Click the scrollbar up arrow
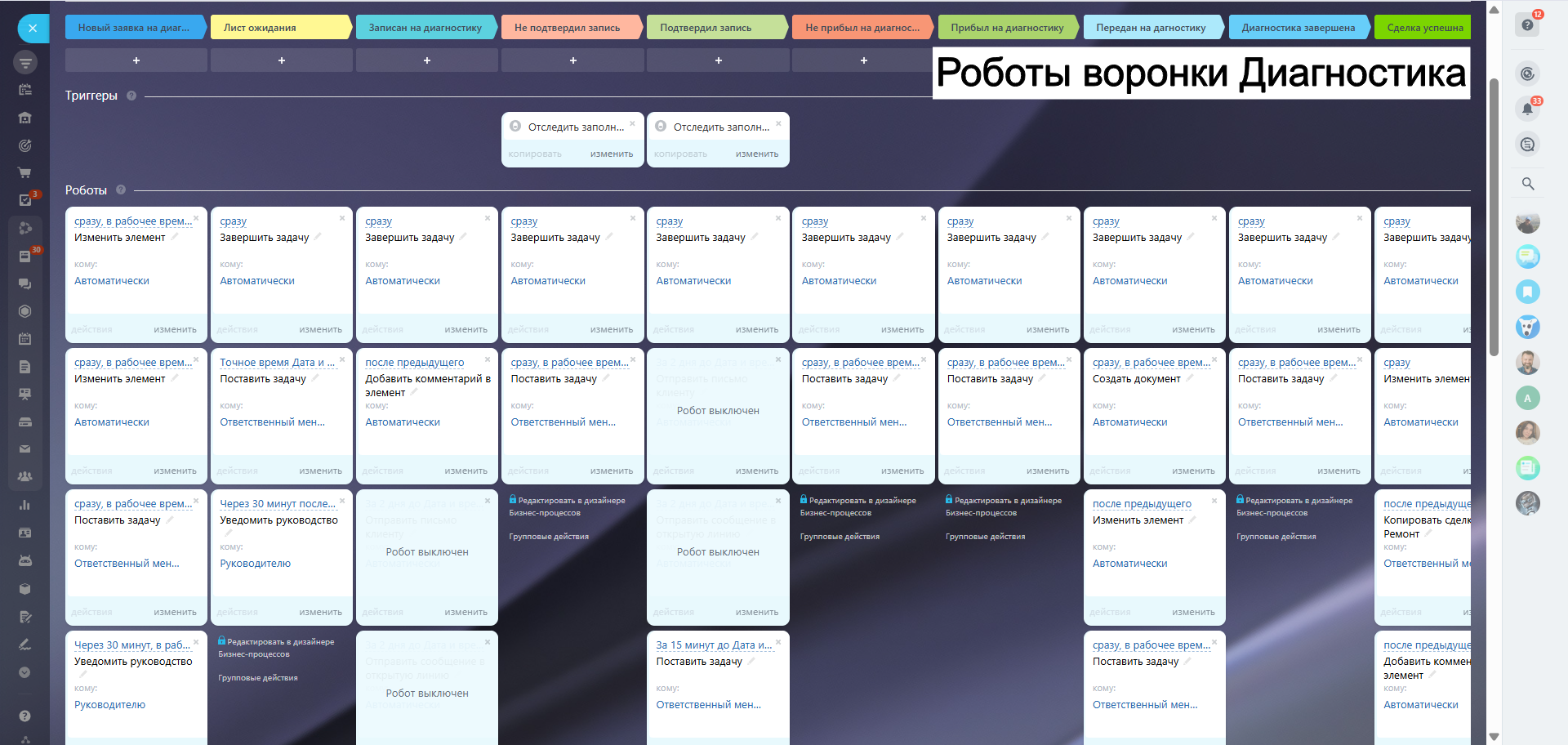This screenshot has width=1568, height=745. [1494, 10]
